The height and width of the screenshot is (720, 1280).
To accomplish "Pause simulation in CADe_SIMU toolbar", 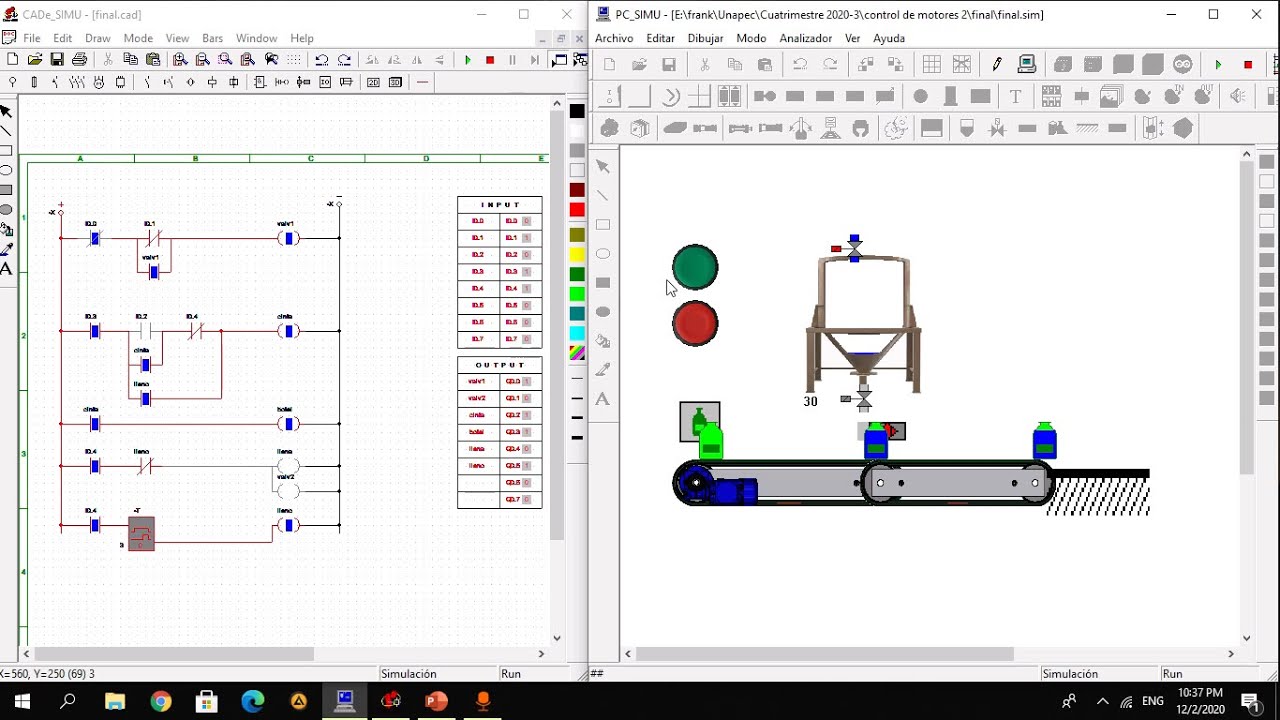I will [513, 60].
